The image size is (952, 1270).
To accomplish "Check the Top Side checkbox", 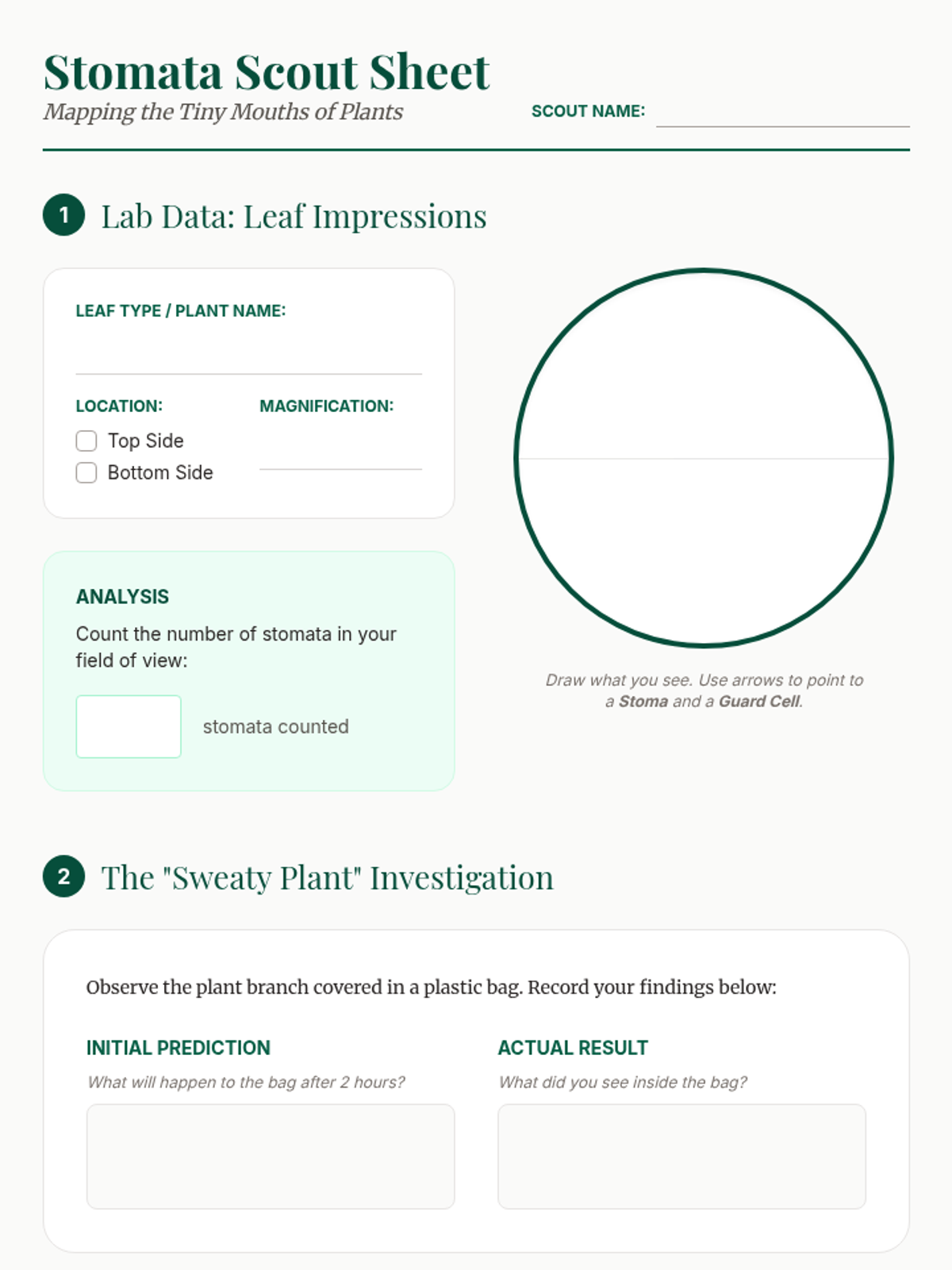I will pos(86,441).
